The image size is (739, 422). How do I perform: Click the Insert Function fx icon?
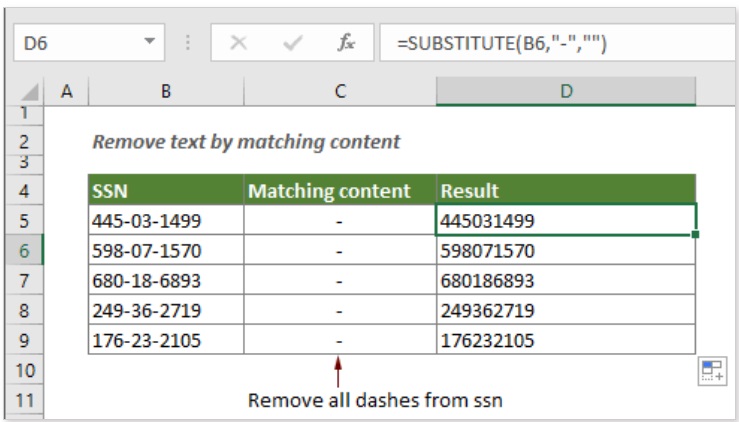click(x=346, y=43)
